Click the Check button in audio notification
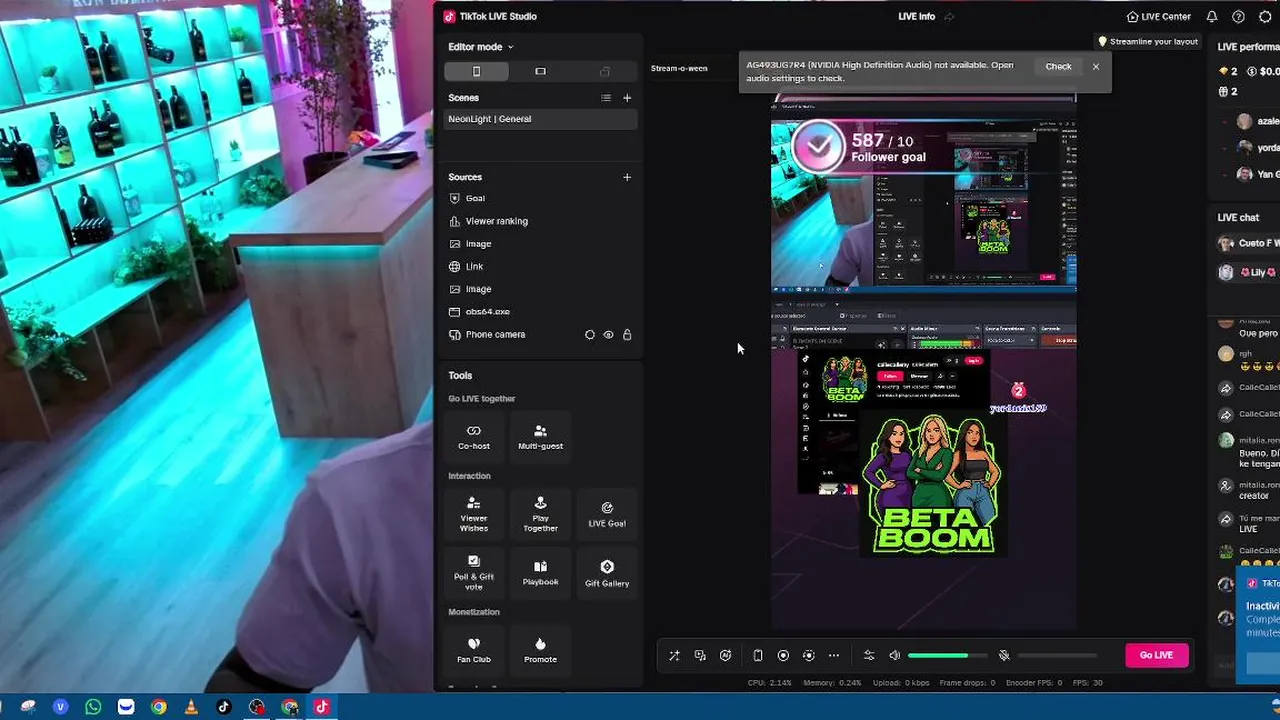 pyautogui.click(x=1058, y=67)
